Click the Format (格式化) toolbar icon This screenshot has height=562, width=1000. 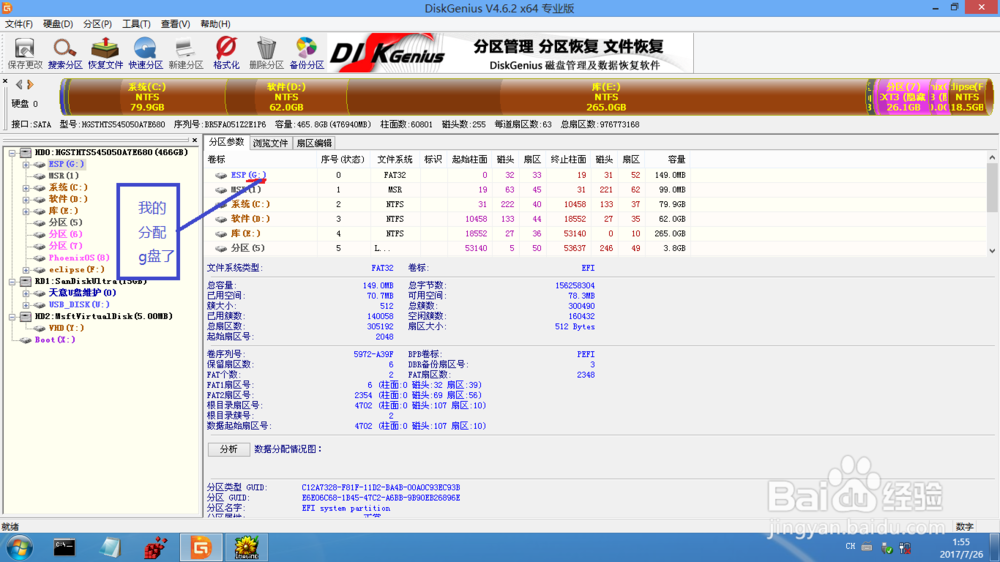click(226, 53)
